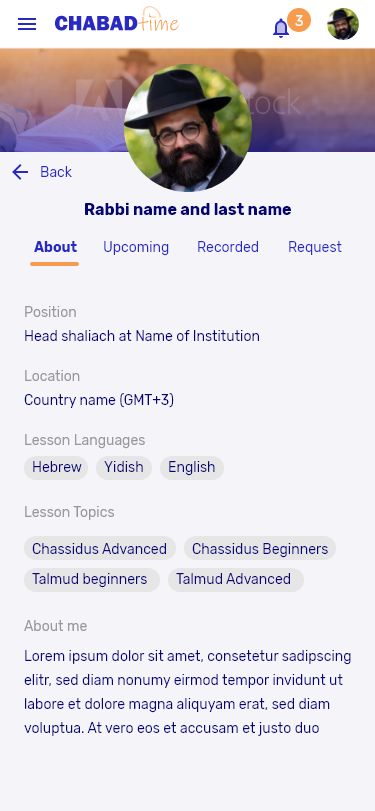Open the hamburger menu
Image resolution: width=375 pixels, height=811 pixels.
[27, 24]
